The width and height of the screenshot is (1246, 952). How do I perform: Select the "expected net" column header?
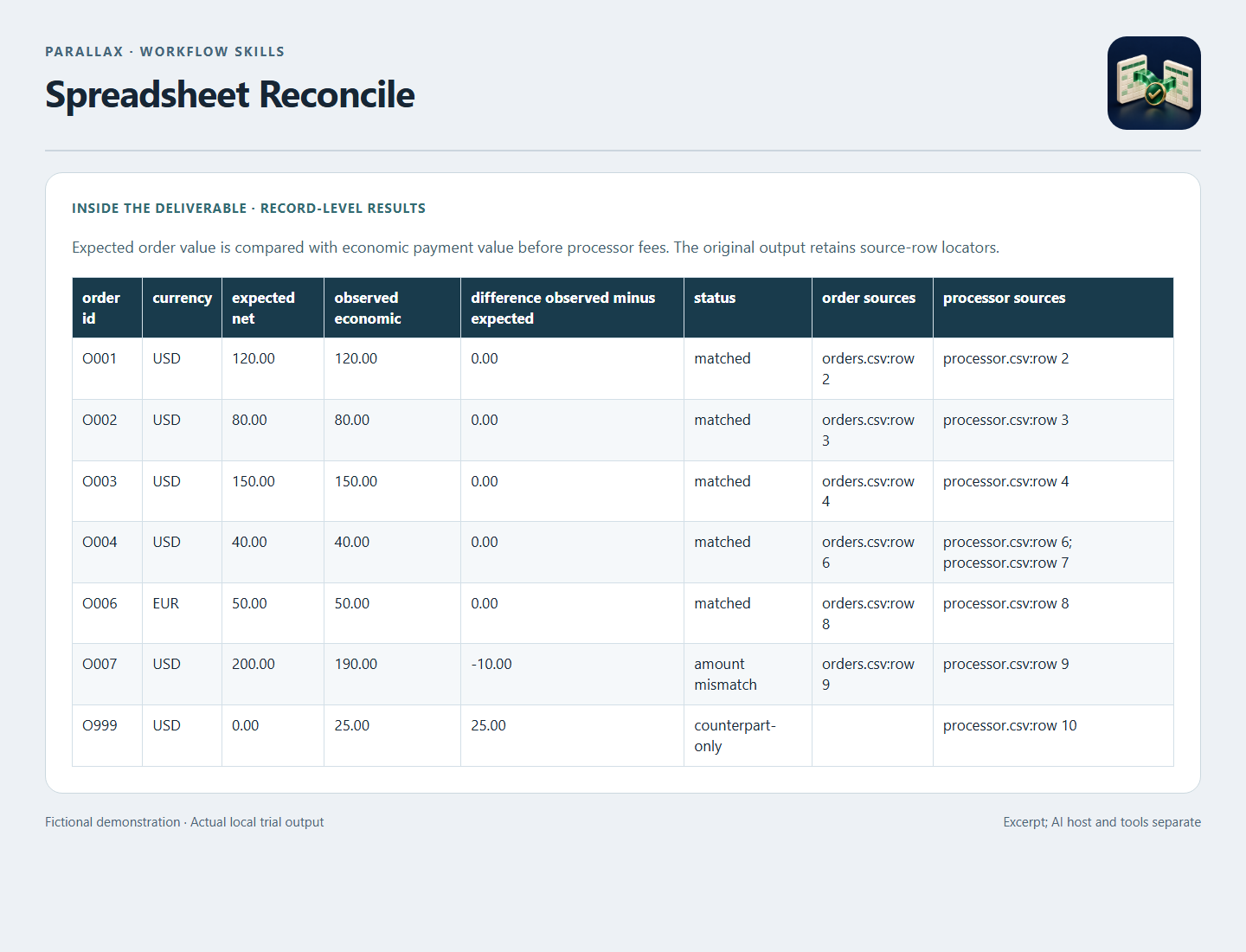click(x=273, y=308)
